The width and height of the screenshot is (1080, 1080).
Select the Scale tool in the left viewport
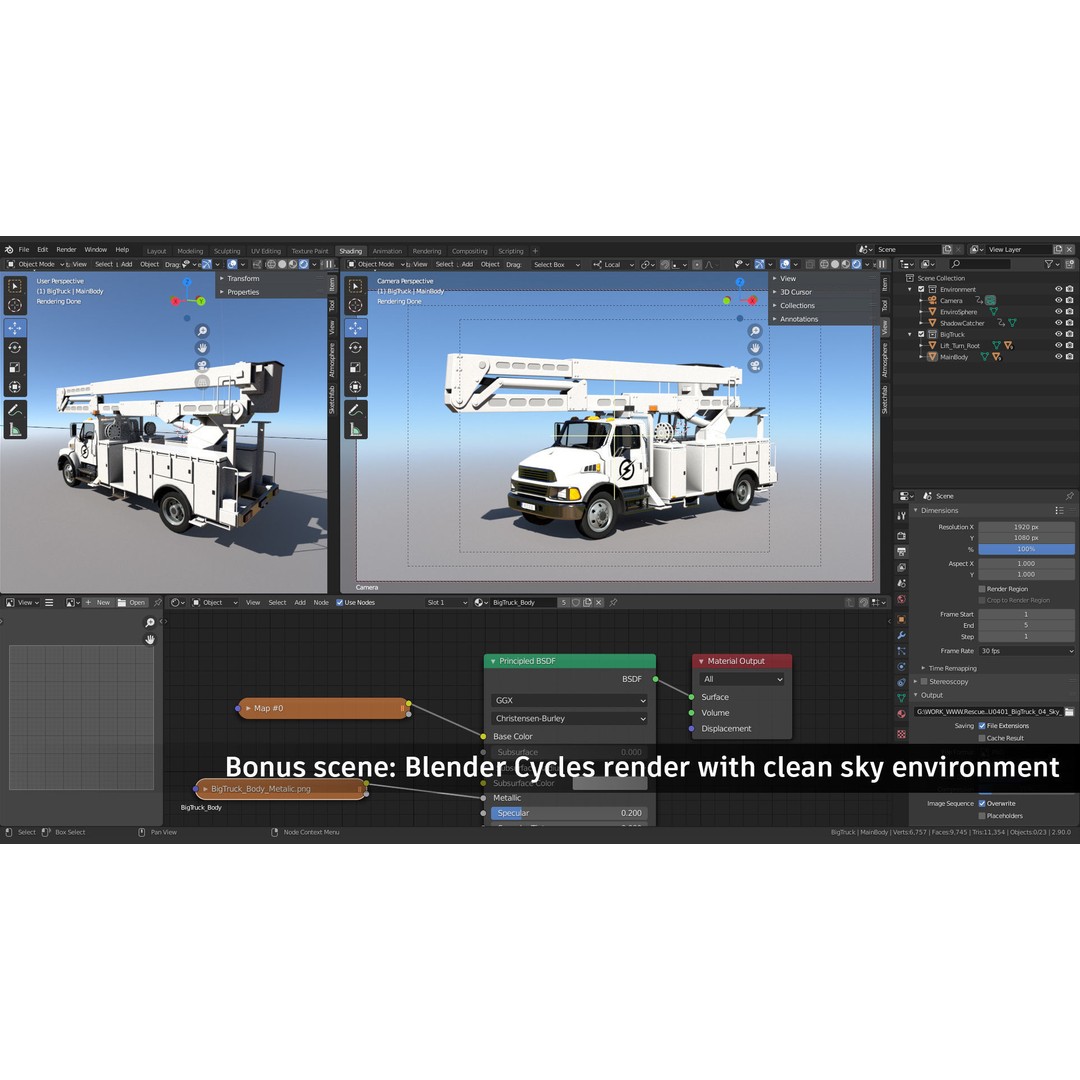click(x=14, y=367)
